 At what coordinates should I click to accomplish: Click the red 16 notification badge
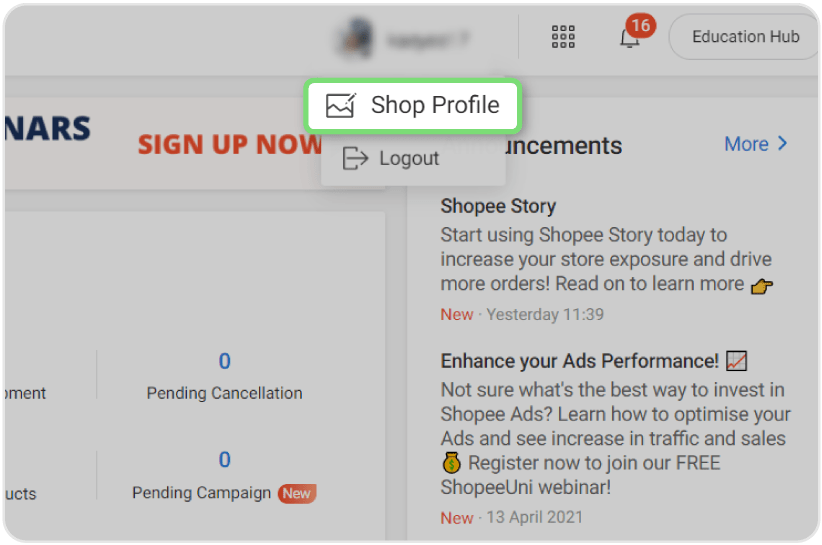point(641,25)
